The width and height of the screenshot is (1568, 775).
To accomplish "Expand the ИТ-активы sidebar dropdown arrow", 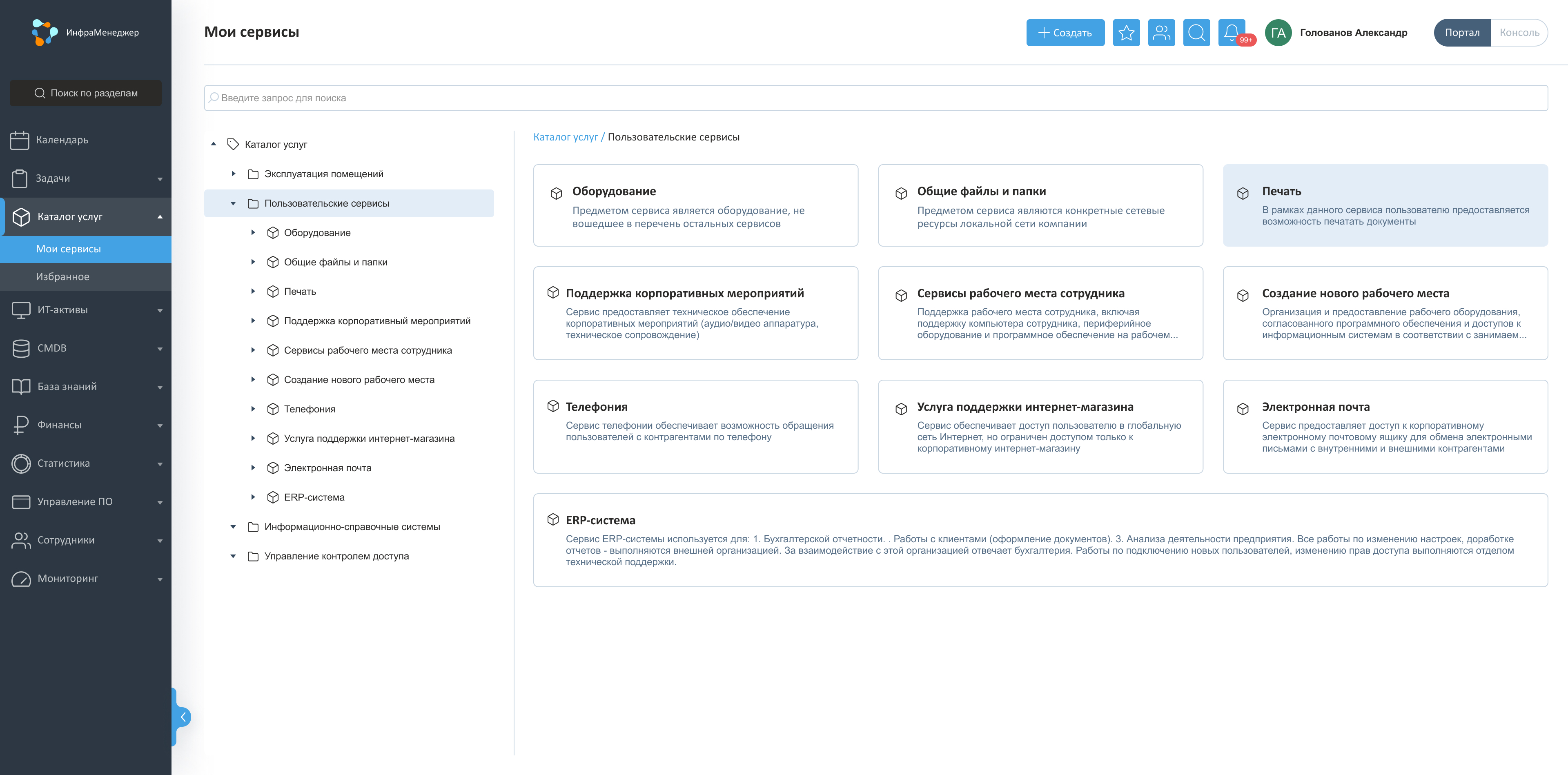I will click(x=160, y=310).
